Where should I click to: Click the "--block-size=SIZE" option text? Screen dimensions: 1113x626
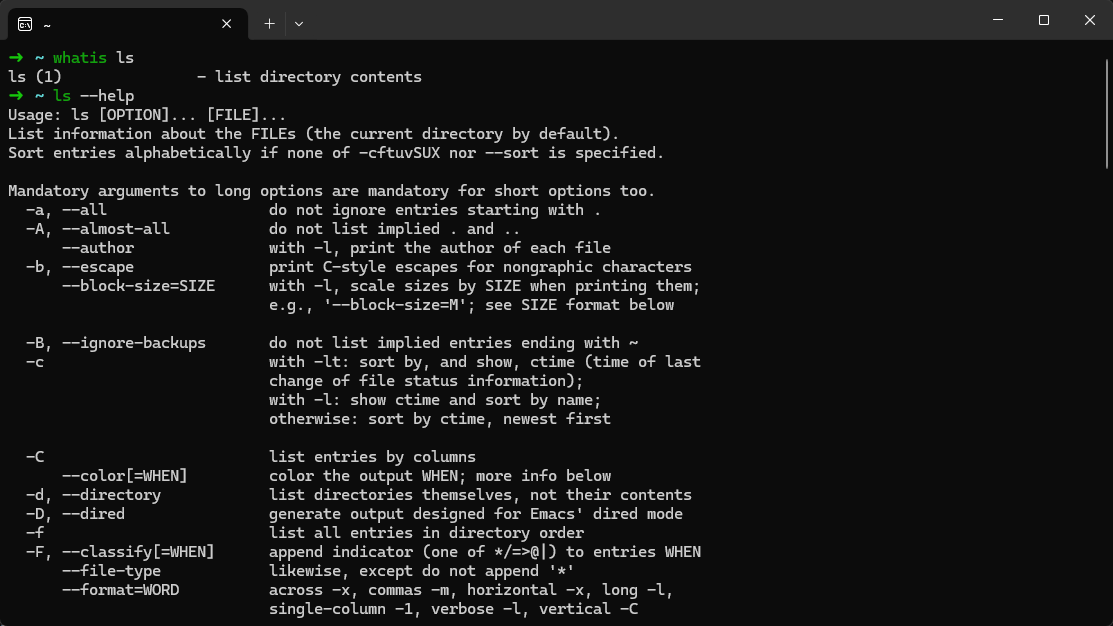pos(138,286)
